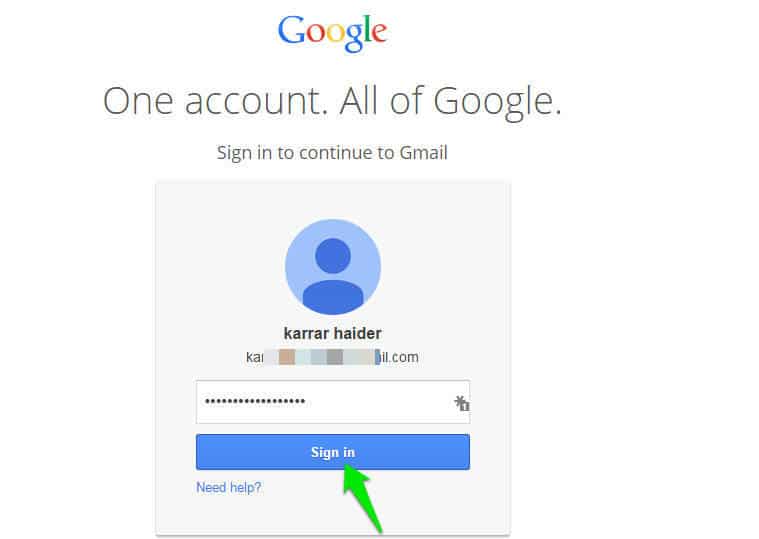The width and height of the screenshot is (759, 539).
Task: Click the word Gmail in subtitle
Action: click(x=424, y=153)
